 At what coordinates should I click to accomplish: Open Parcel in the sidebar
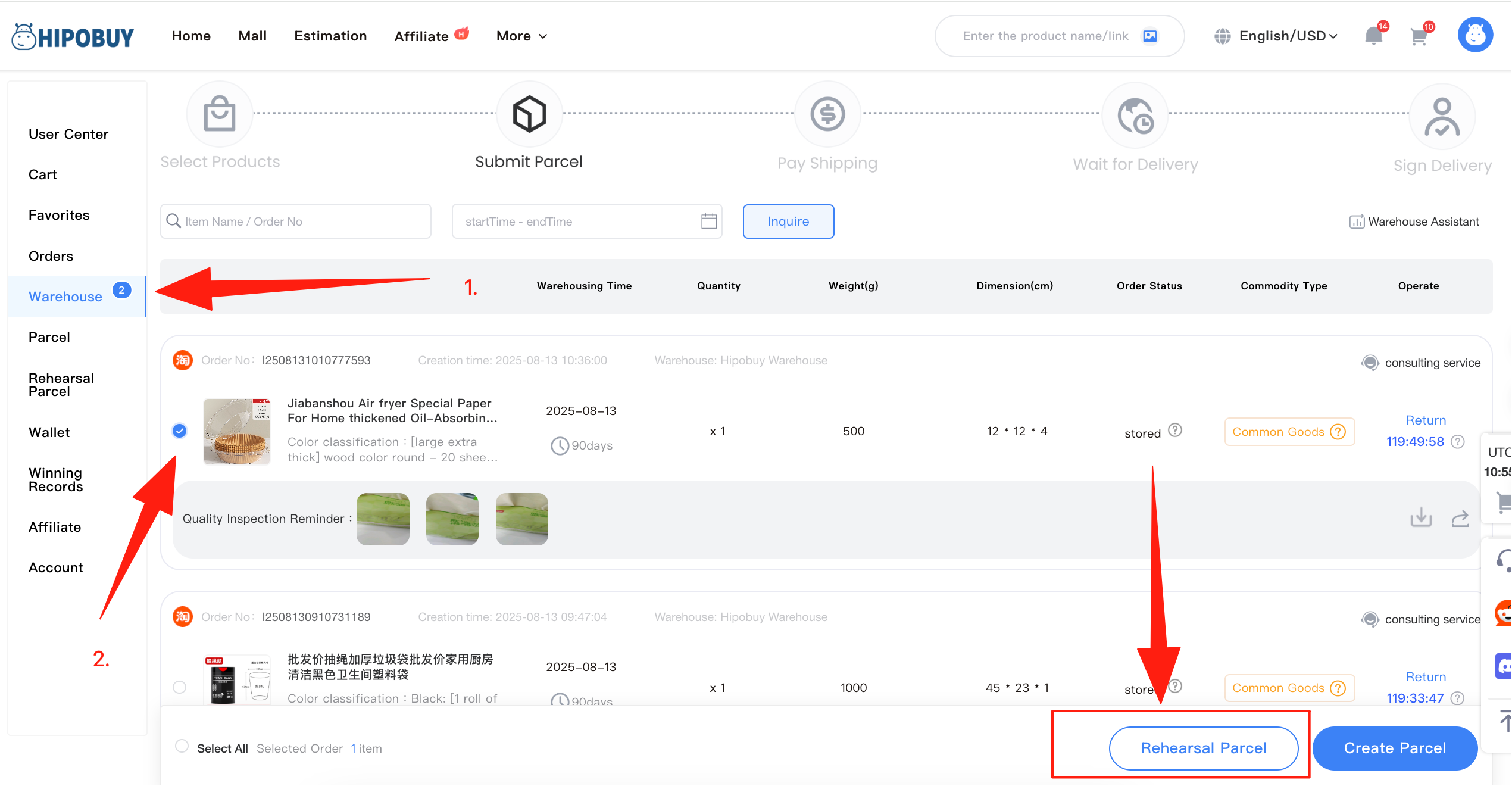pyautogui.click(x=49, y=337)
